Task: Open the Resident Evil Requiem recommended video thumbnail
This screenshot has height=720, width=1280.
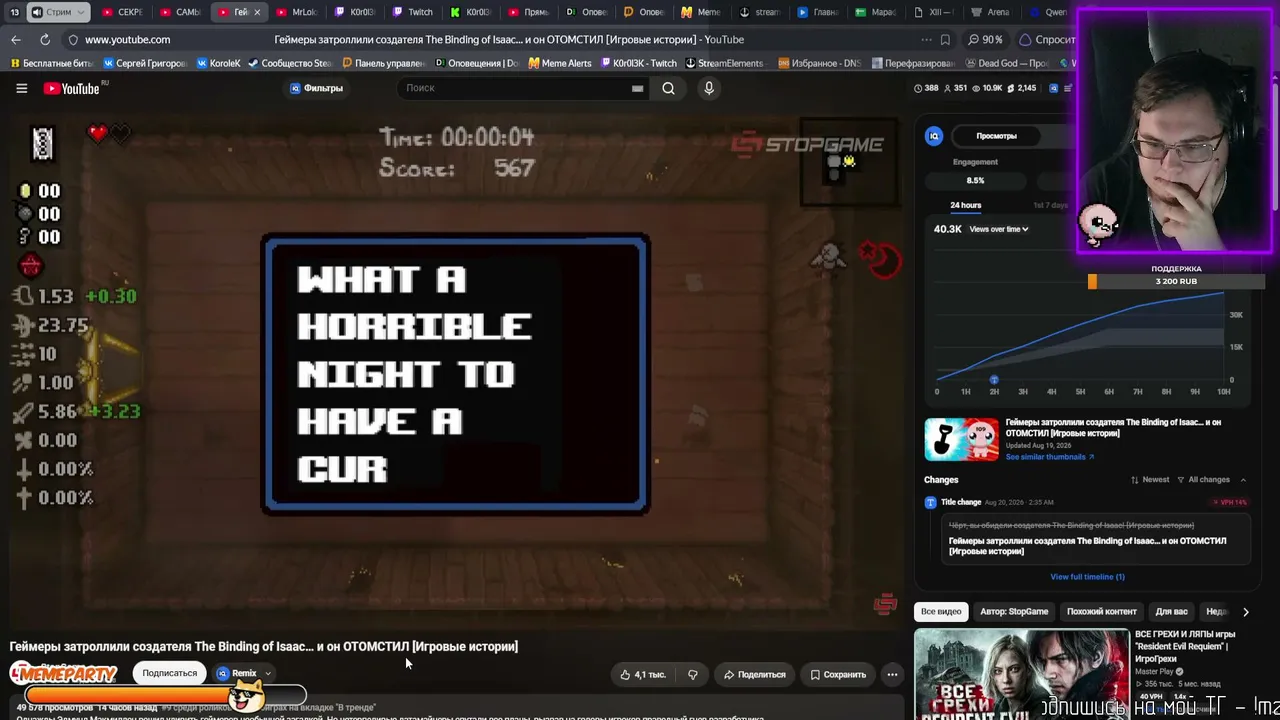Action: pos(1021,674)
